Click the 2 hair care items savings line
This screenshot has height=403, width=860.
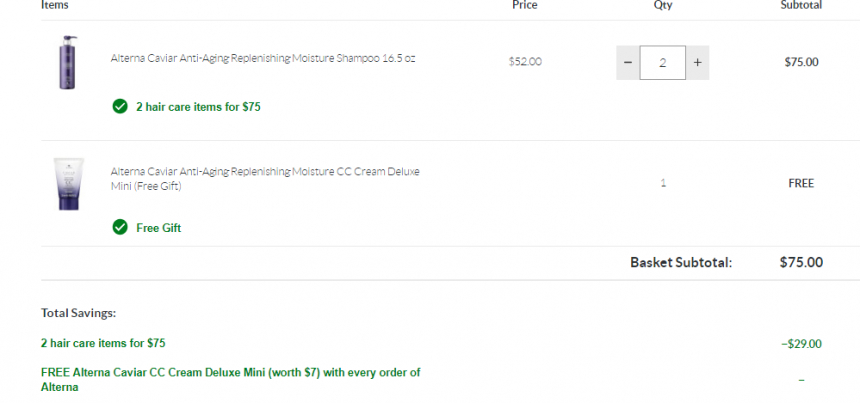click(103, 343)
